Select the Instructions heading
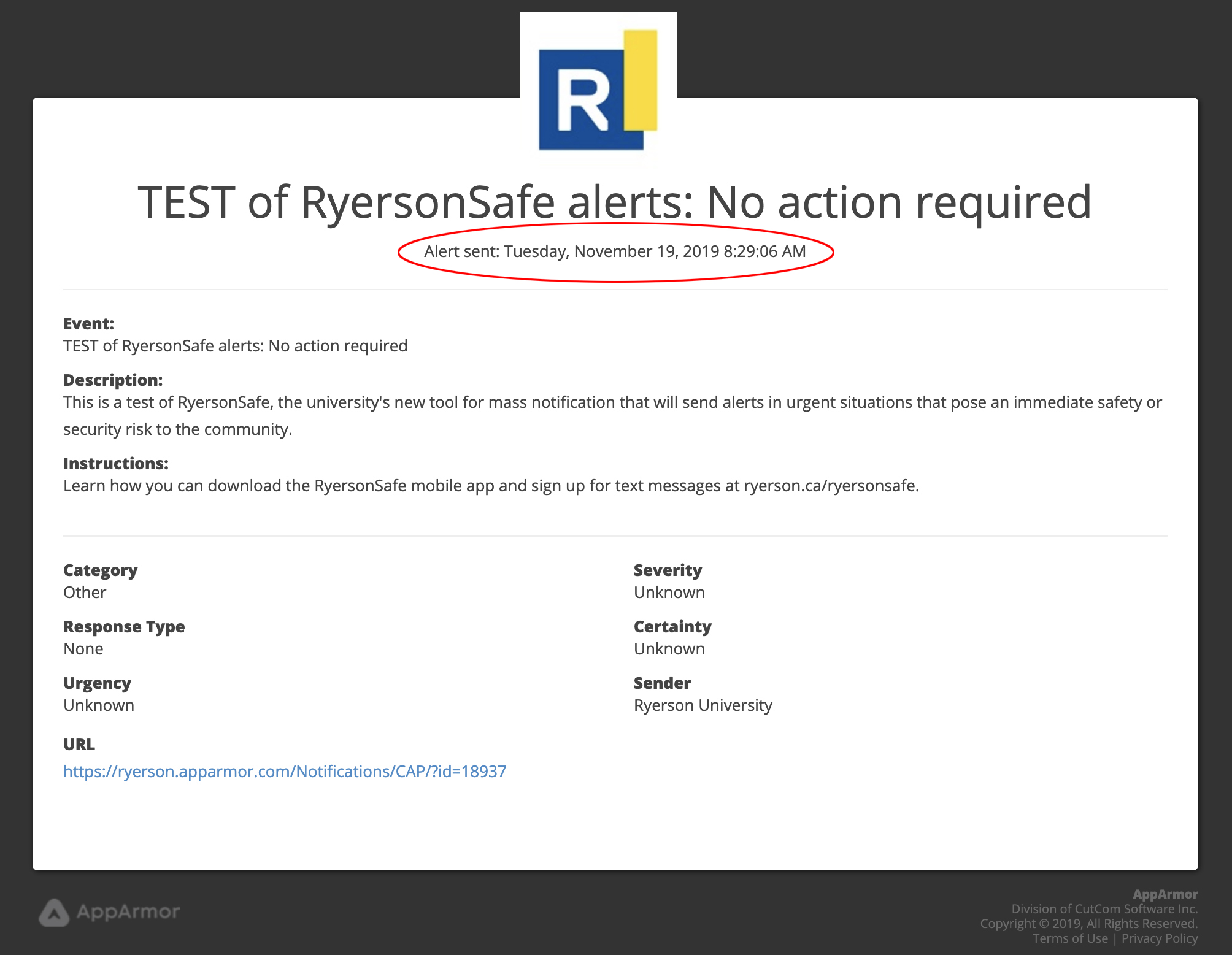The height and width of the screenshot is (955, 1232). (115, 463)
